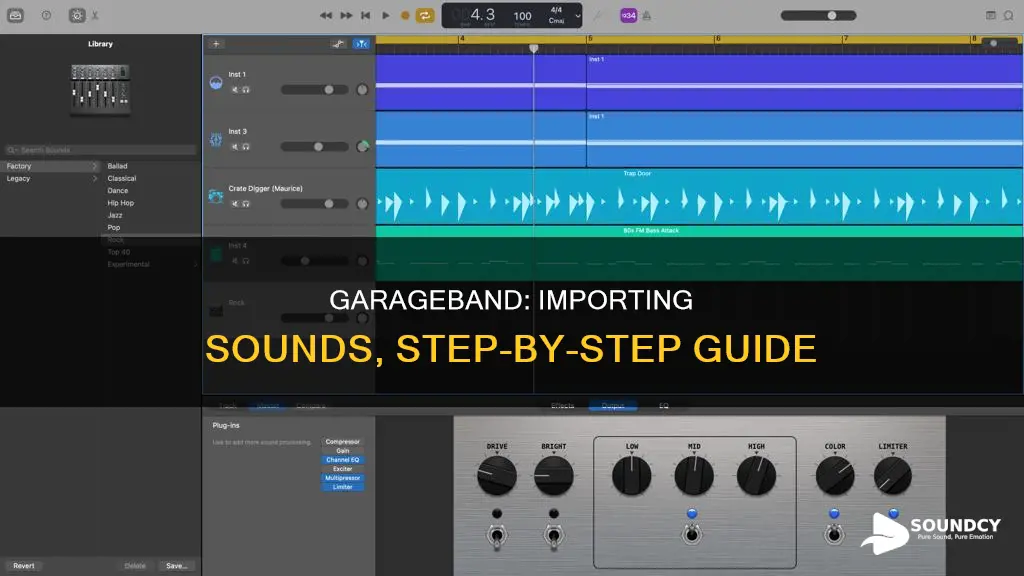This screenshot has height=576, width=1024.
Task: Mute the Inst 3 track
Action: pos(235,147)
